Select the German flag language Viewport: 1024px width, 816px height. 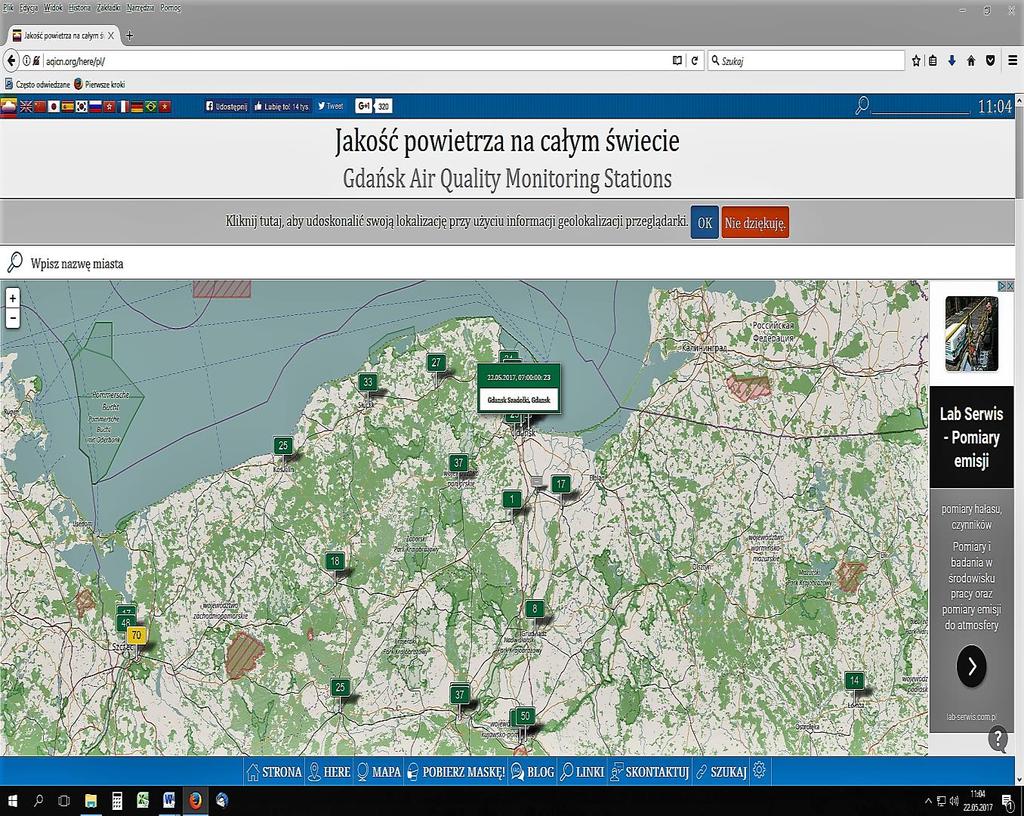(x=137, y=106)
